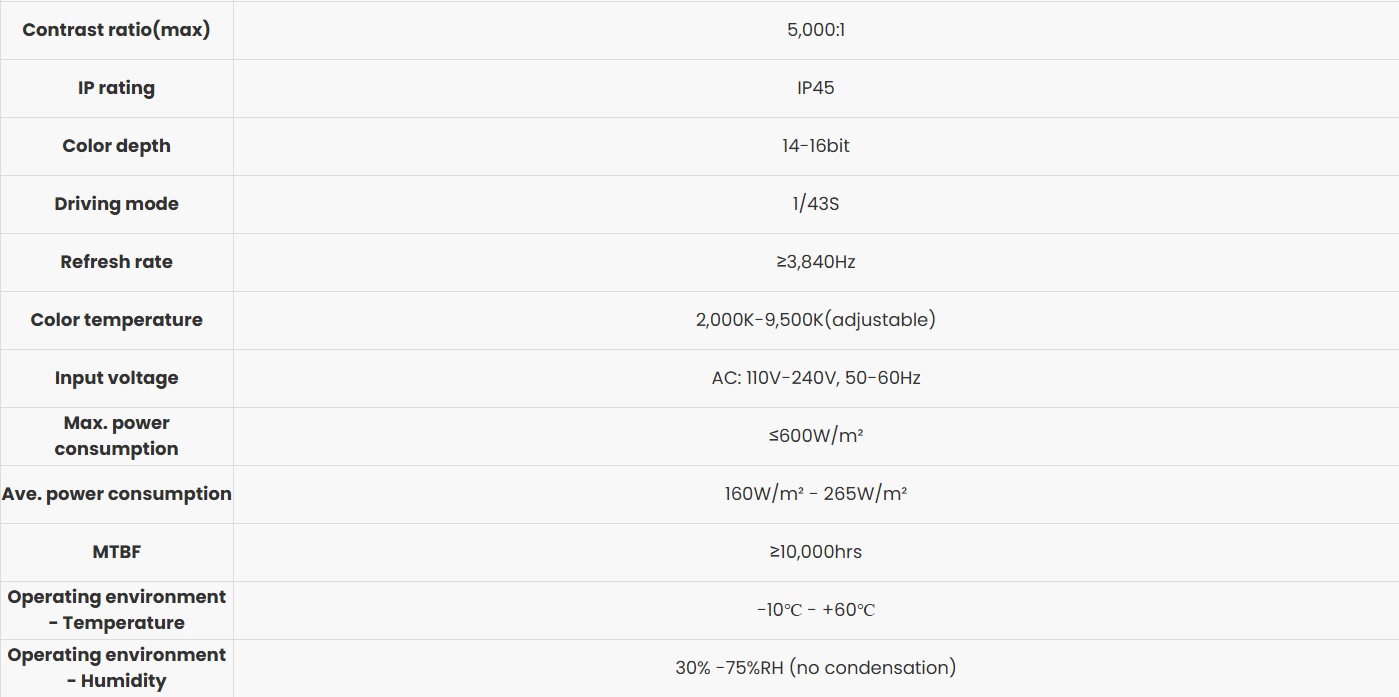Select the IP45 value text
Viewport: 1399px width, 697px height.
click(x=816, y=88)
